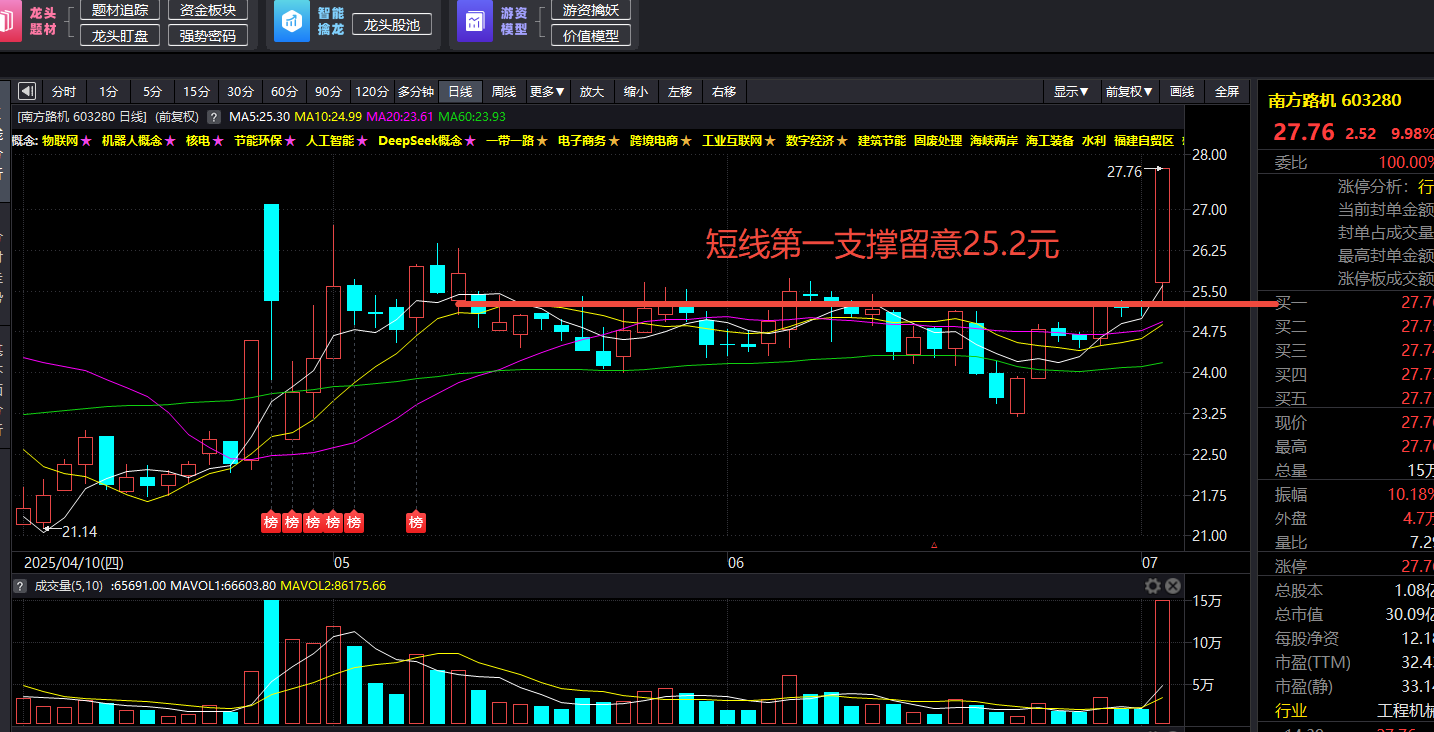The width and height of the screenshot is (1434, 732).
Task: Open the 题材追踪 feature
Action: pyautogui.click(x=120, y=10)
